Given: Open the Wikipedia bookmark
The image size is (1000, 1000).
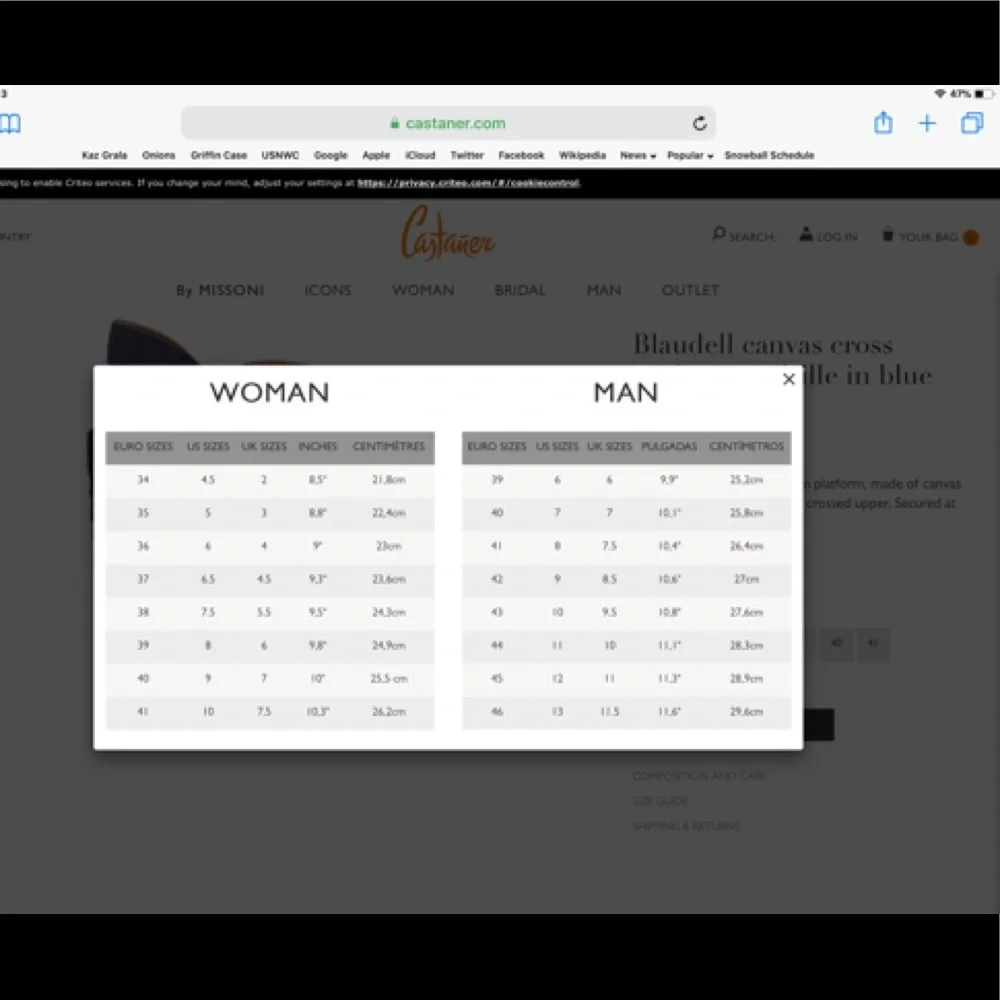Looking at the screenshot, I should 582,155.
